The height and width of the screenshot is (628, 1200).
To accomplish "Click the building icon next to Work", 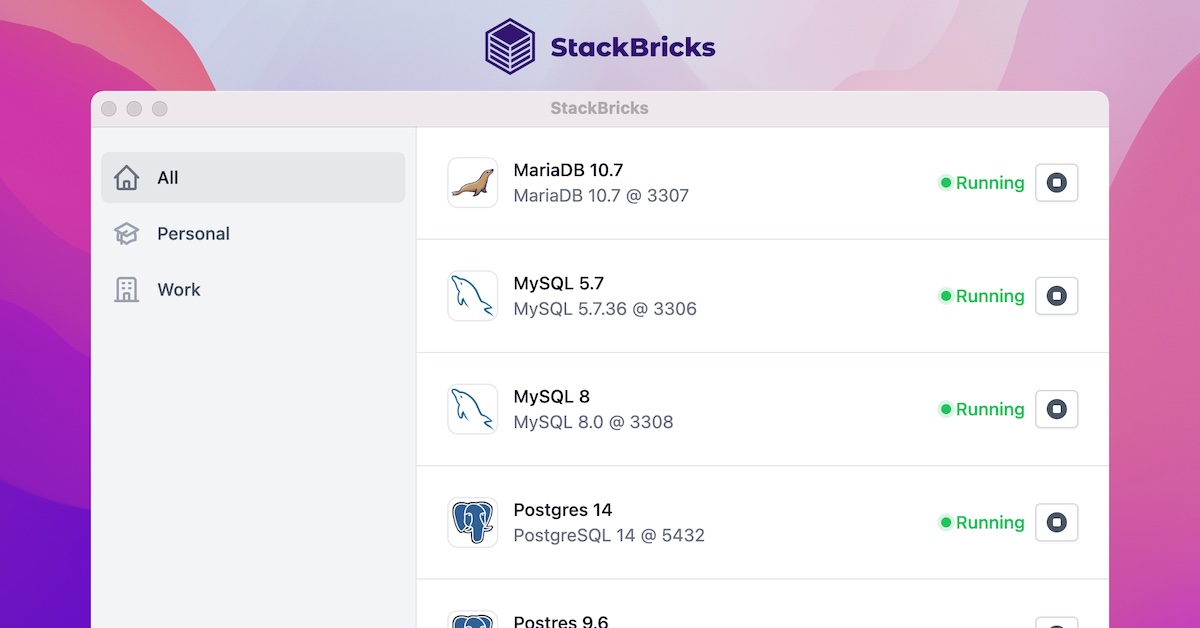I will coord(127,289).
